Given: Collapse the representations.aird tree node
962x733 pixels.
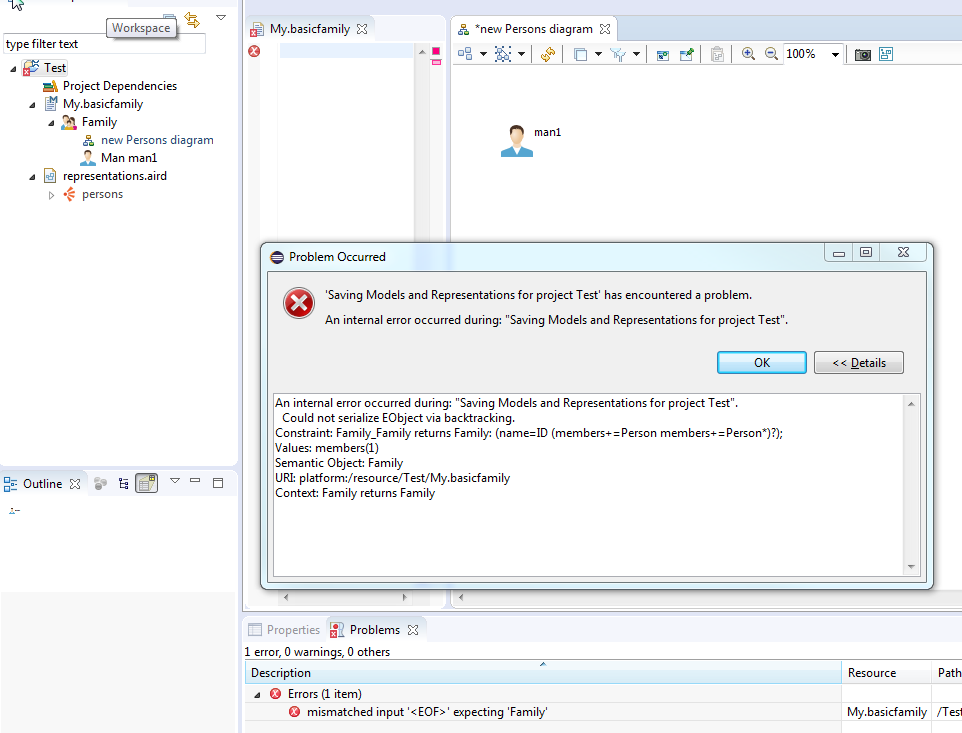Looking at the screenshot, I should (x=33, y=177).
